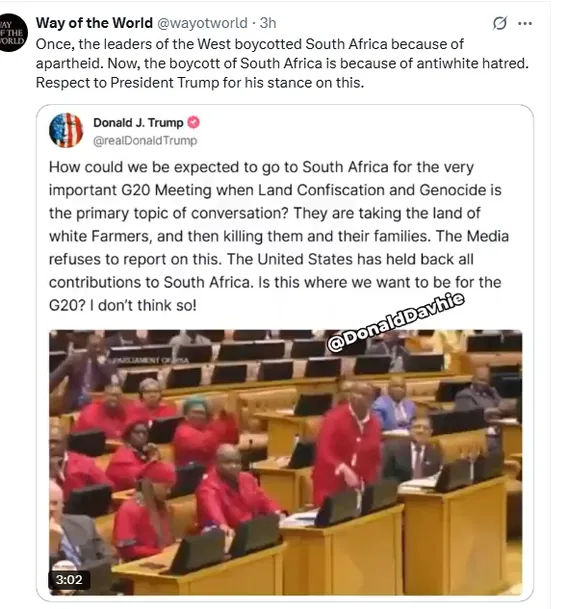The width and height of the screenshot is (568, 609).
Task: Play the parliament video thumbnail
Action: pos(286,462)
